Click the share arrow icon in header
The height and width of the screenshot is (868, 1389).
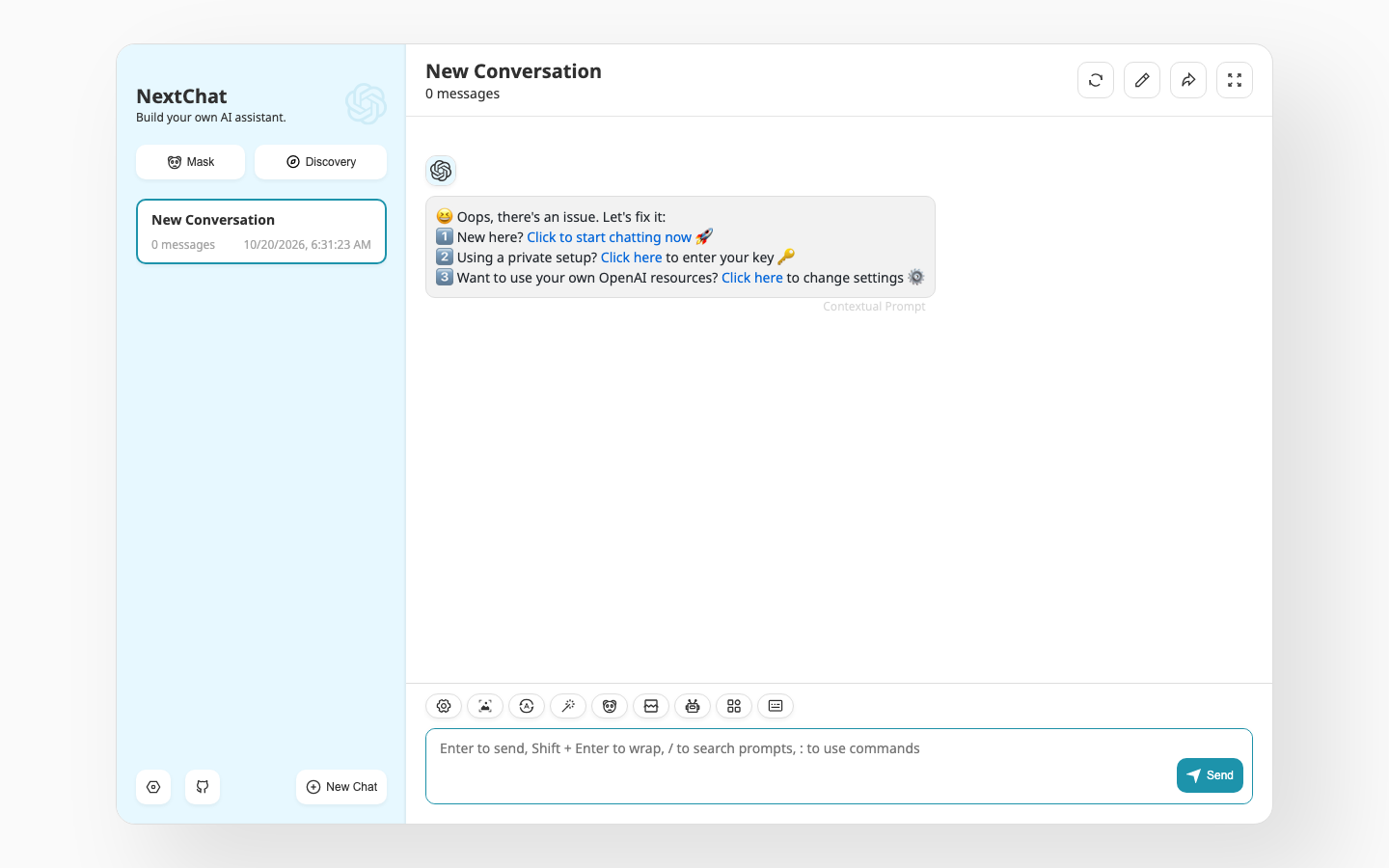coord(1188,80)
